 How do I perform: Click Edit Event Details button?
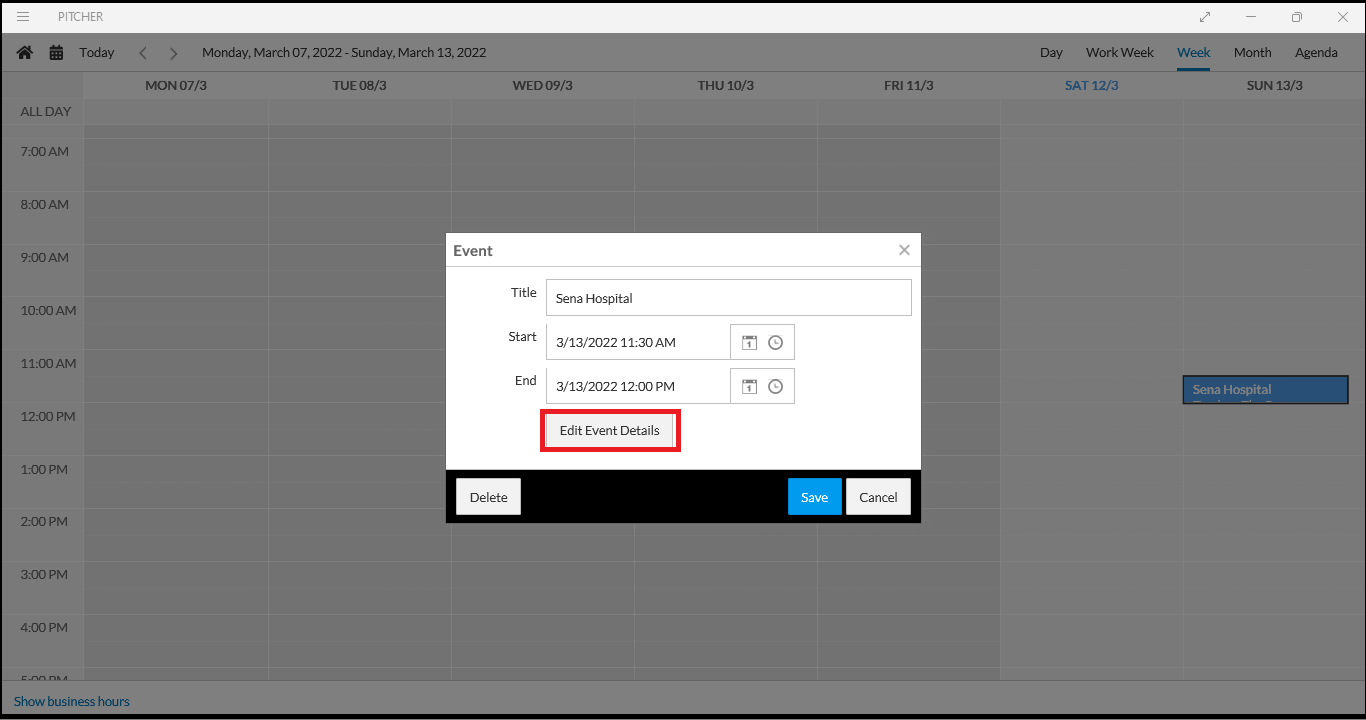click(609, 431)
